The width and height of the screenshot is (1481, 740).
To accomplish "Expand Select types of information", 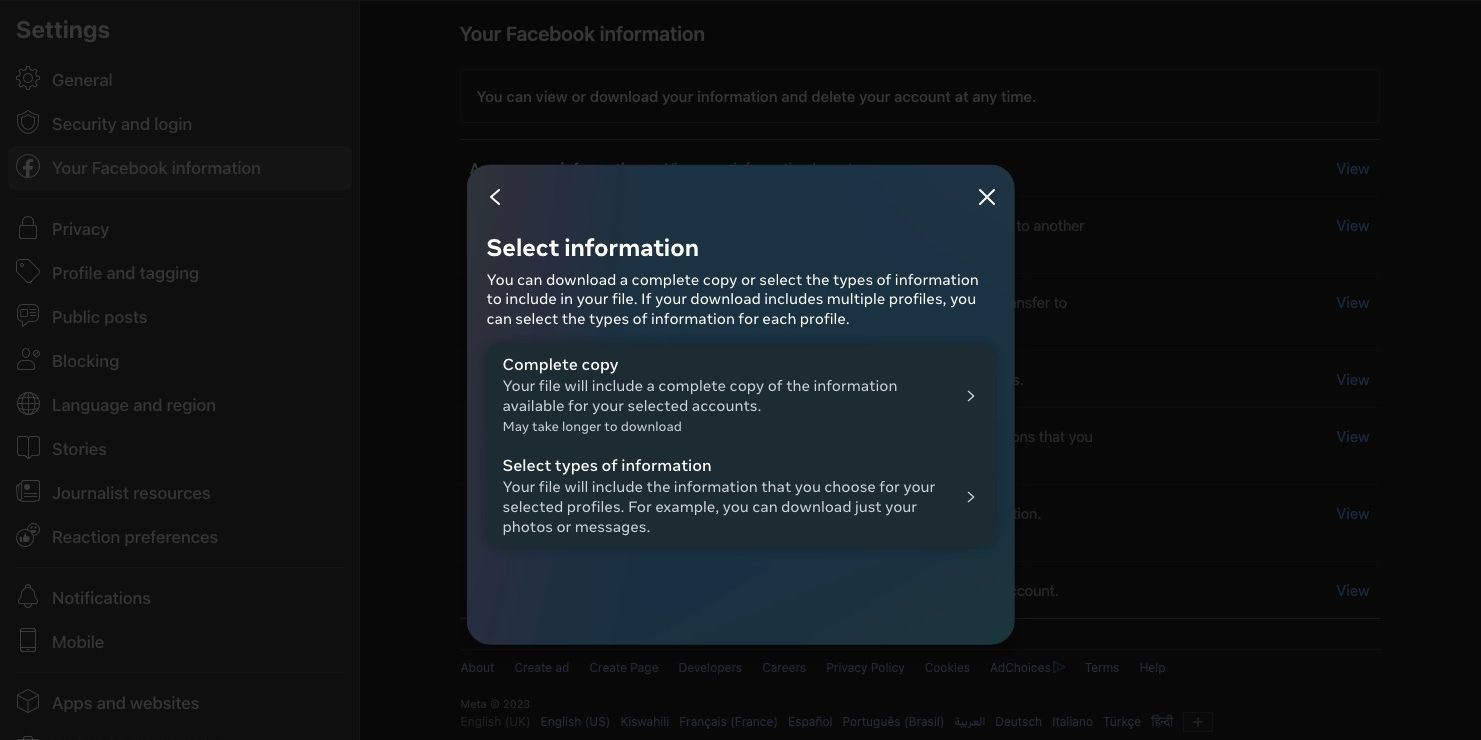I will pos(740,496).
